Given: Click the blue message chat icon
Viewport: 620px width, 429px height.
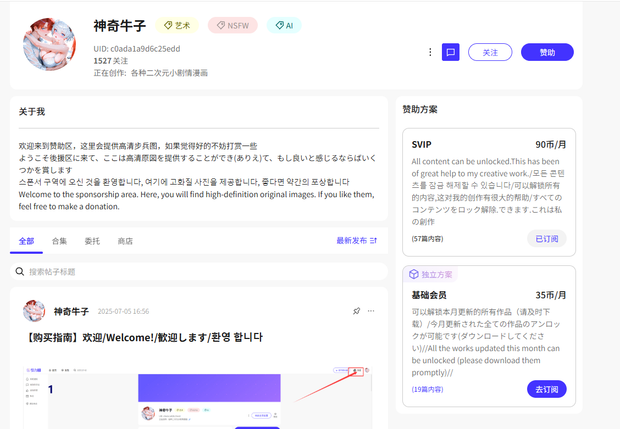Looking at the screenshot, I should pos(450,52).
